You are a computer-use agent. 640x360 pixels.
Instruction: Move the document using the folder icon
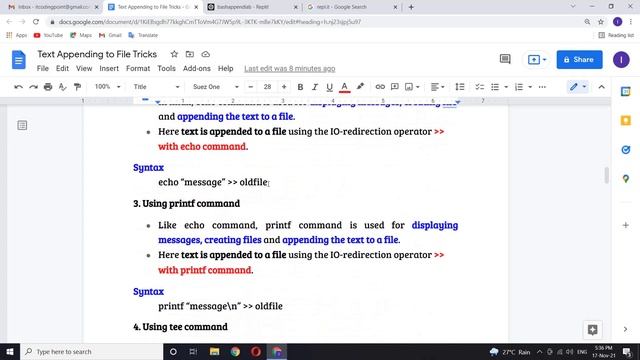(190, 54)
